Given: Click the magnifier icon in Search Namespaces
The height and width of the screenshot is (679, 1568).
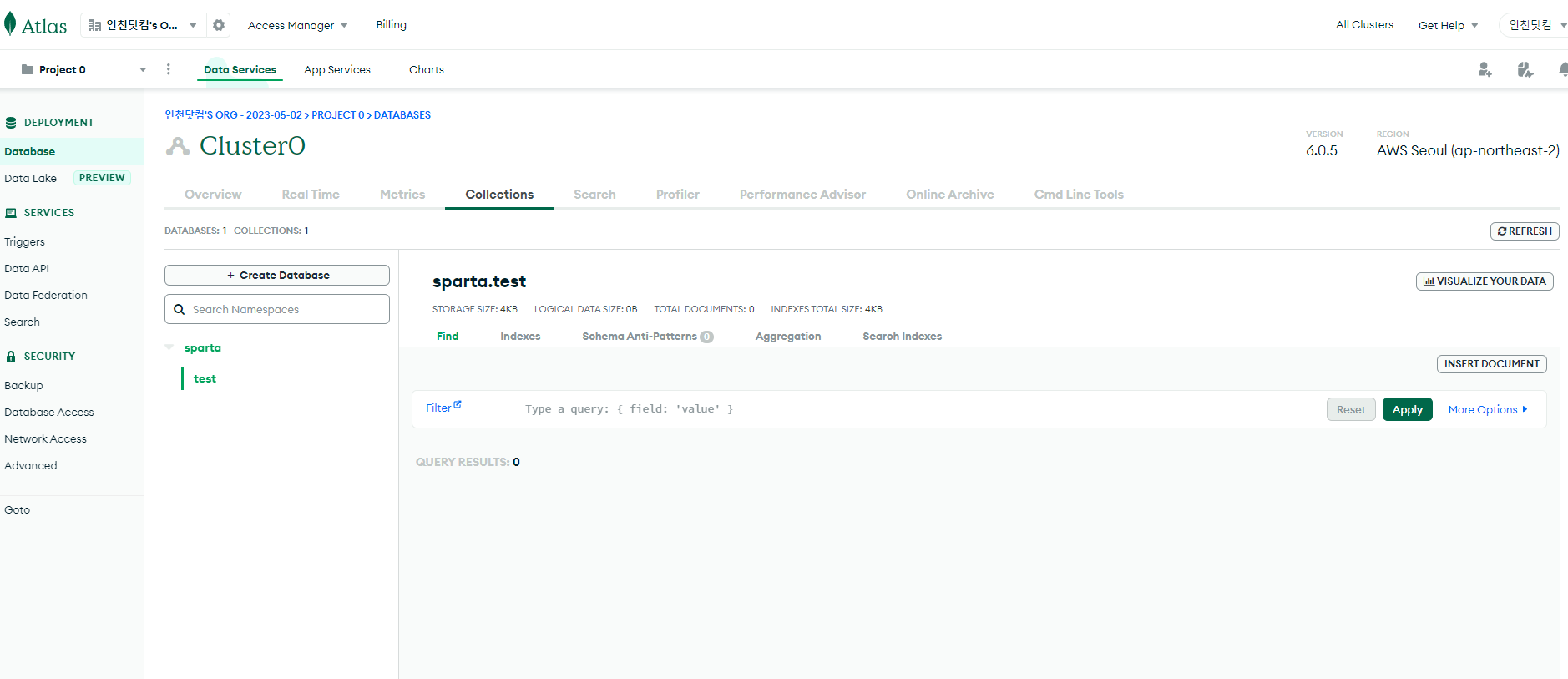Looking at the screenshot, I should tap(179, 309).
